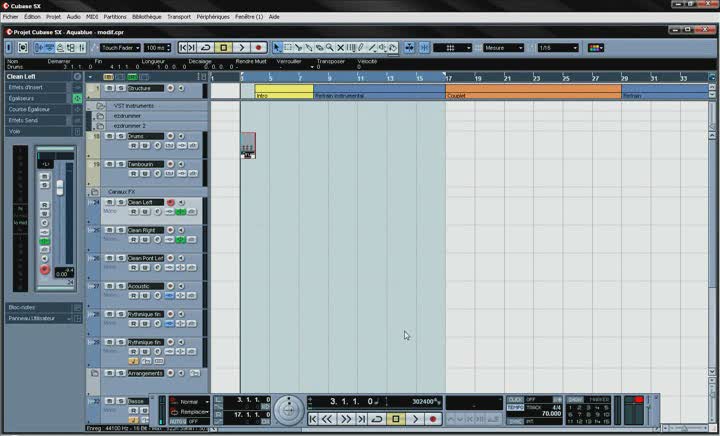Open the Audio menu
The height and width of the screenshot is (436, 720).
coord(73,17)
